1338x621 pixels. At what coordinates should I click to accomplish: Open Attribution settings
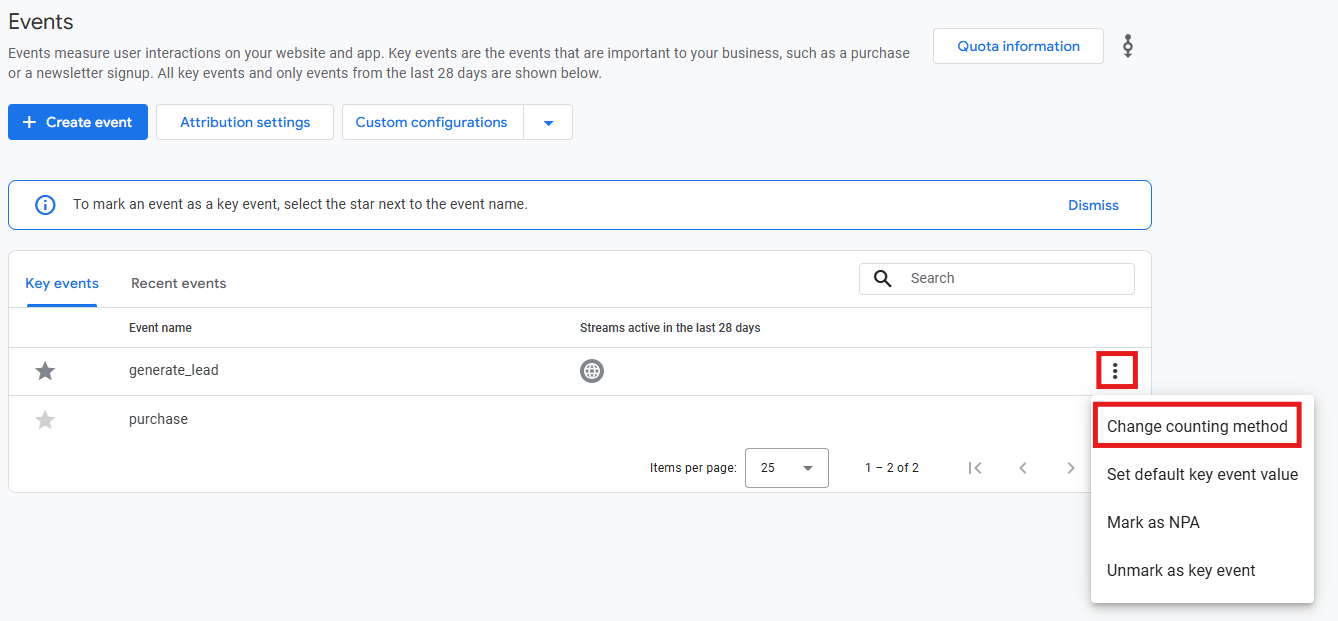pos(245,122)
